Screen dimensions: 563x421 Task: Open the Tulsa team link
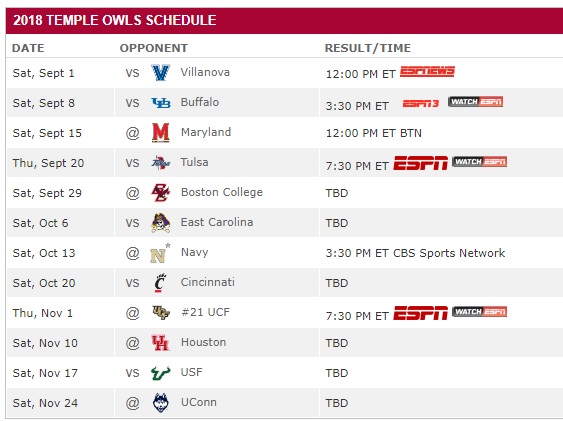(x=194, y=162)
